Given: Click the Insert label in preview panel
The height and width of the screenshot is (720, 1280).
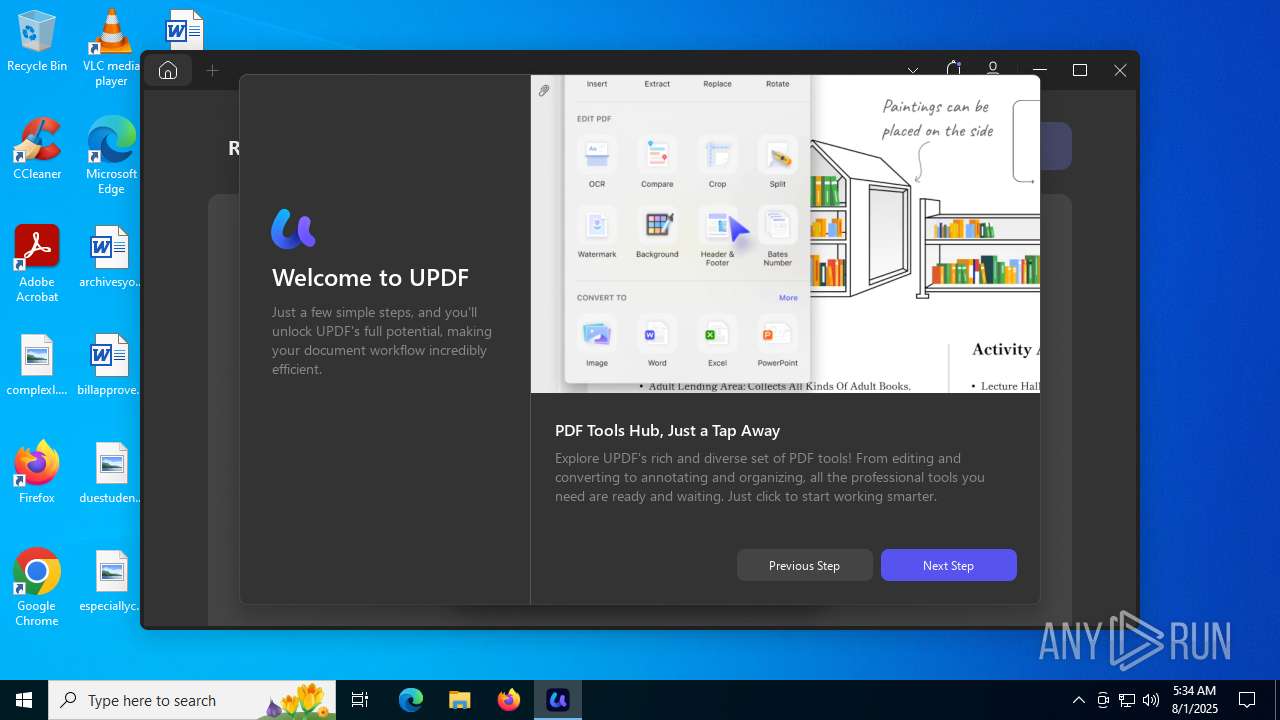Looking at the screenshot, I should click(x=597, y=84).
